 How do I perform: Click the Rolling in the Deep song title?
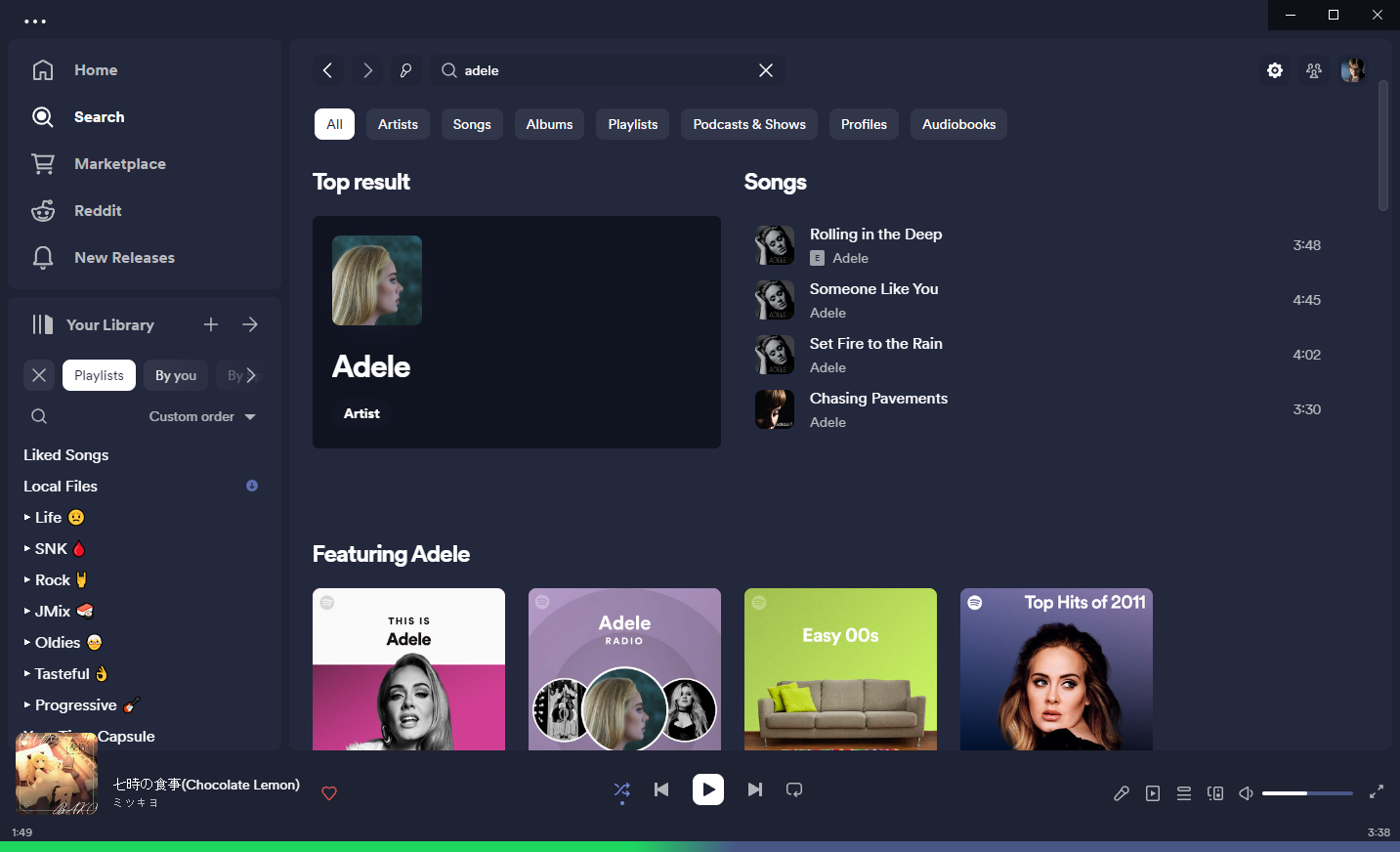point(876,234)
